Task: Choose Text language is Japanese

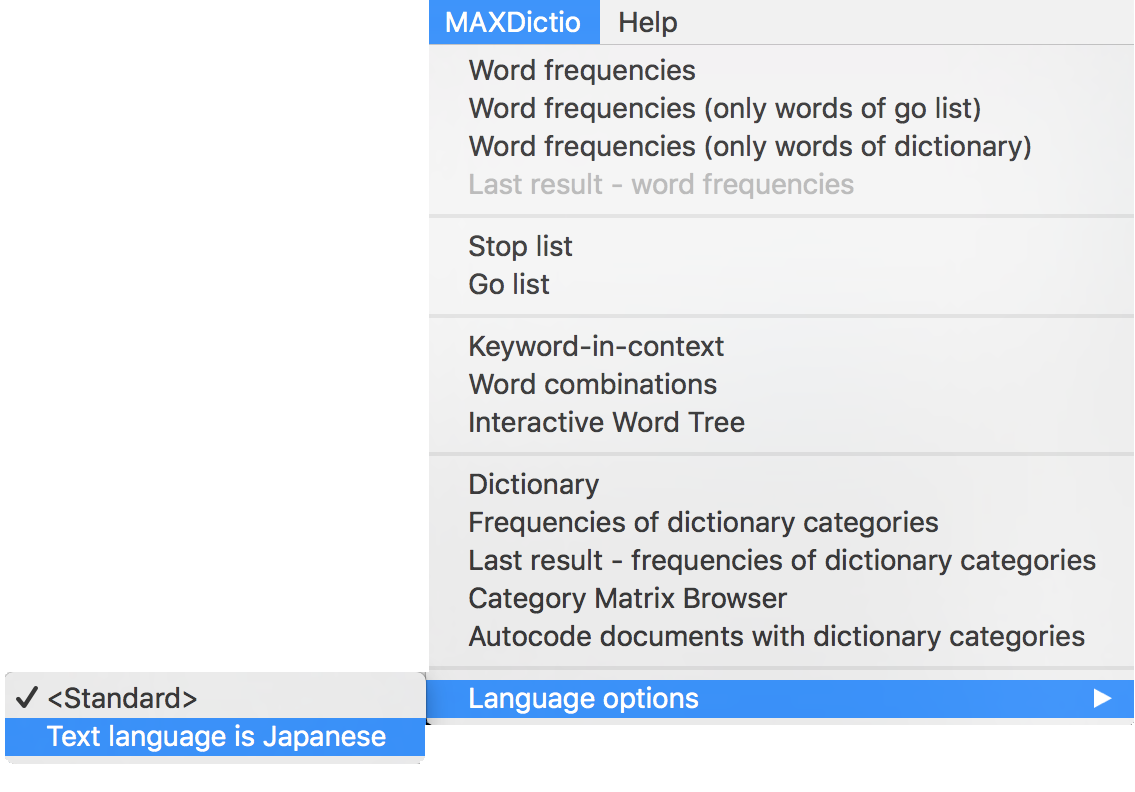Action: (215, 737)
